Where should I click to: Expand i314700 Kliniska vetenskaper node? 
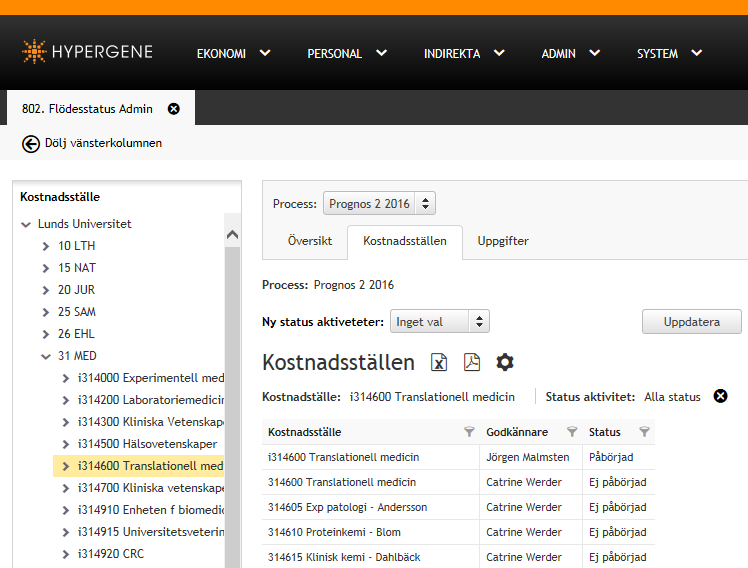(66, 488)
